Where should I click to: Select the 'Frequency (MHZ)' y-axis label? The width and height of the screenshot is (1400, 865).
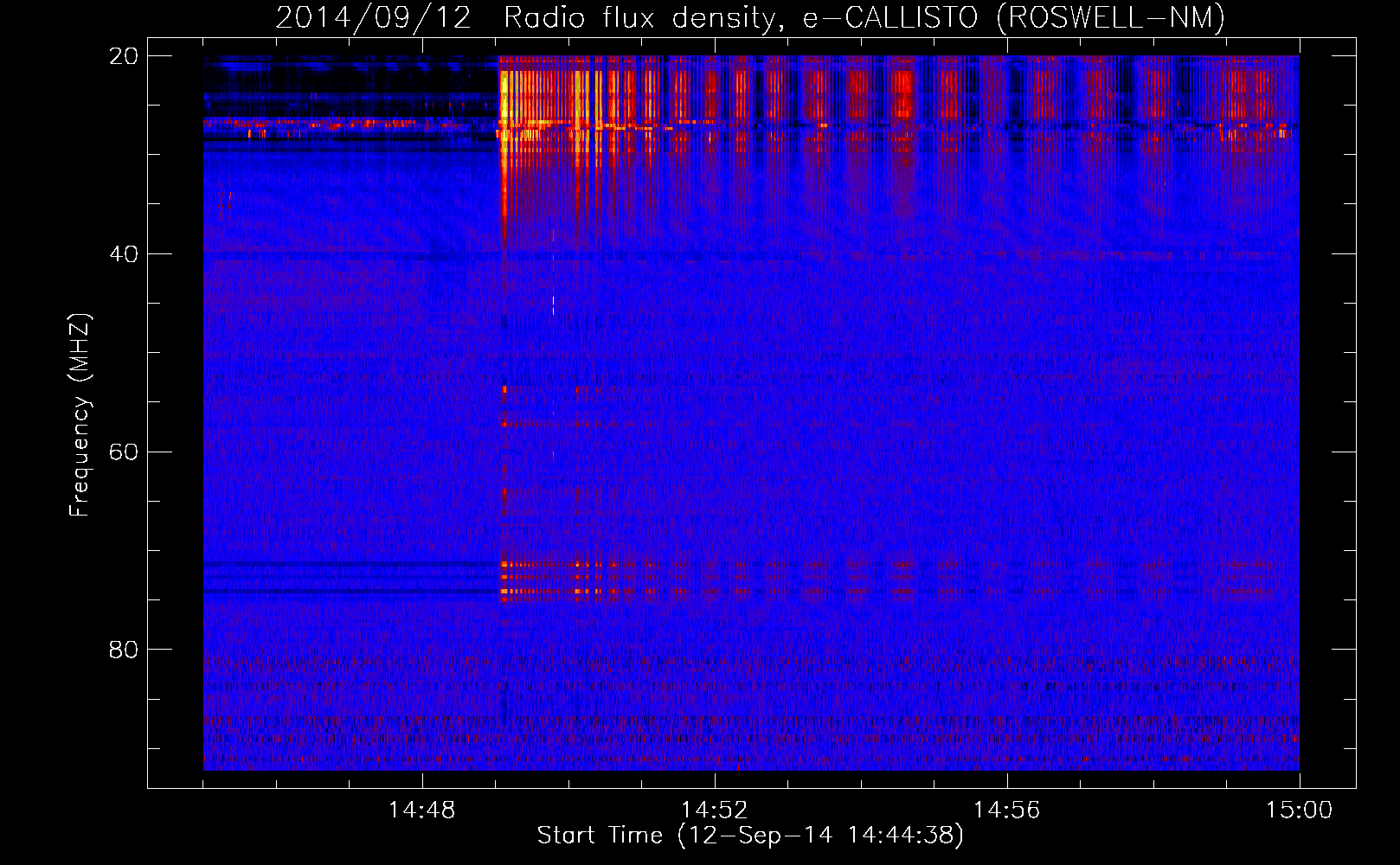click(x=80, y=415)
